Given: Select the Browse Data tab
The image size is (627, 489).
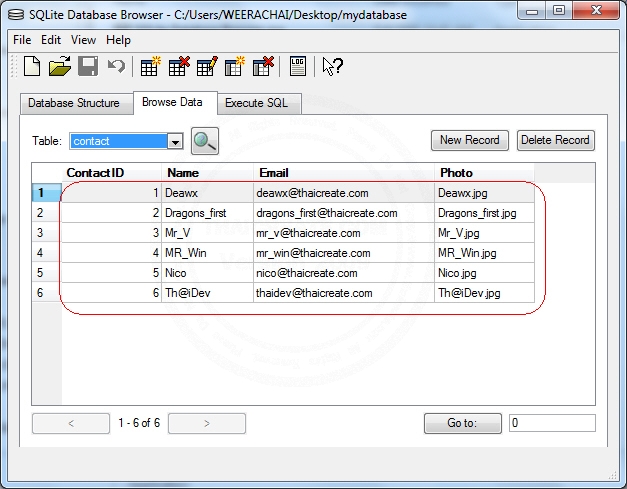Looking at the screenshot, I should pyautogui.click(x=175, y=102).
